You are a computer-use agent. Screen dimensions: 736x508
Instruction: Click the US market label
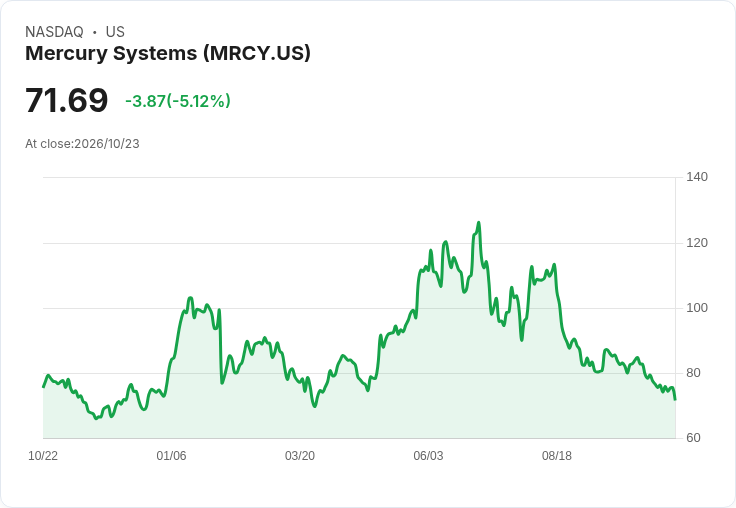pos(115,32)
